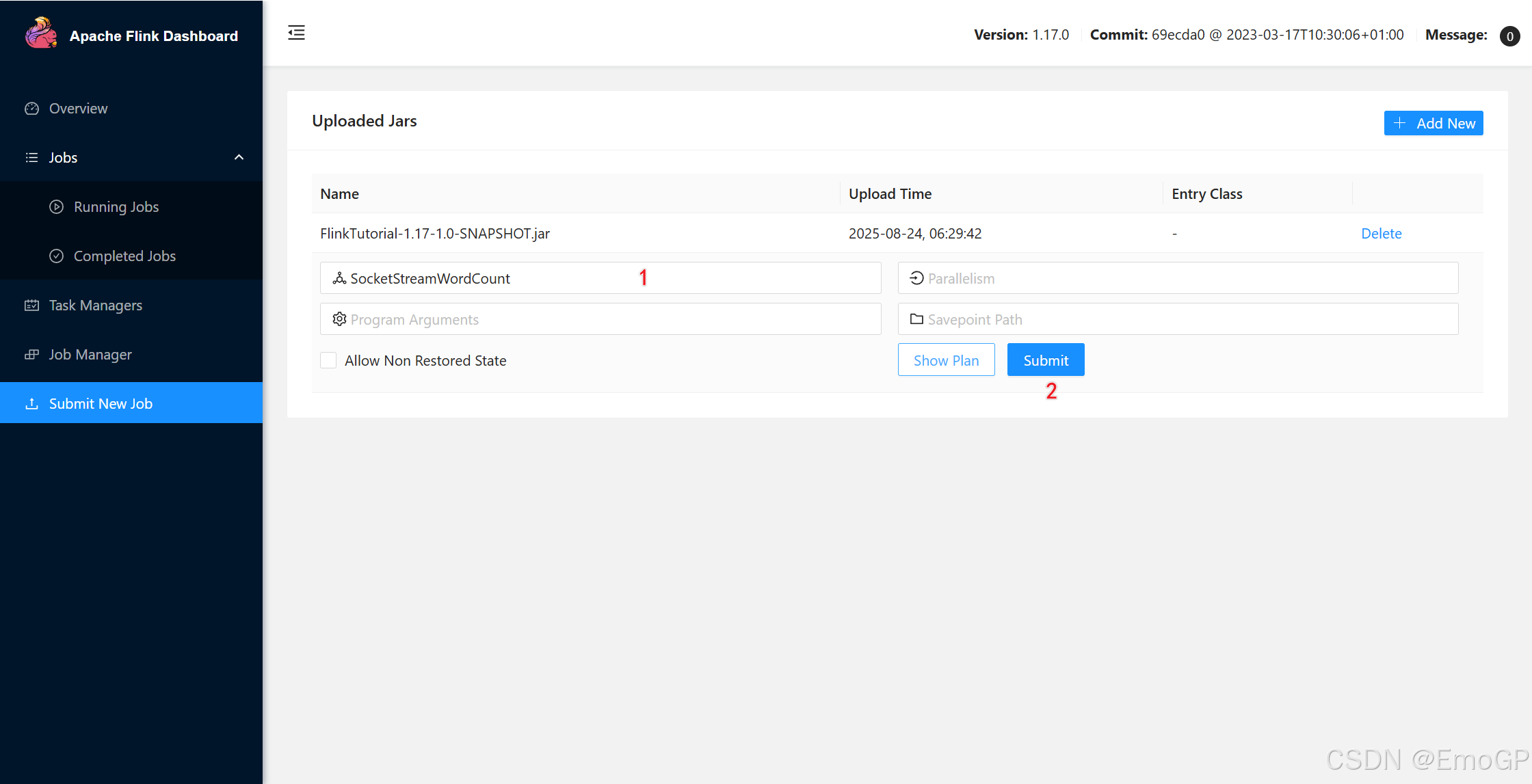Focus the SocketStreamWordCount entry class field
This screenshot has height=784, width=1532.
coord(600,278)
